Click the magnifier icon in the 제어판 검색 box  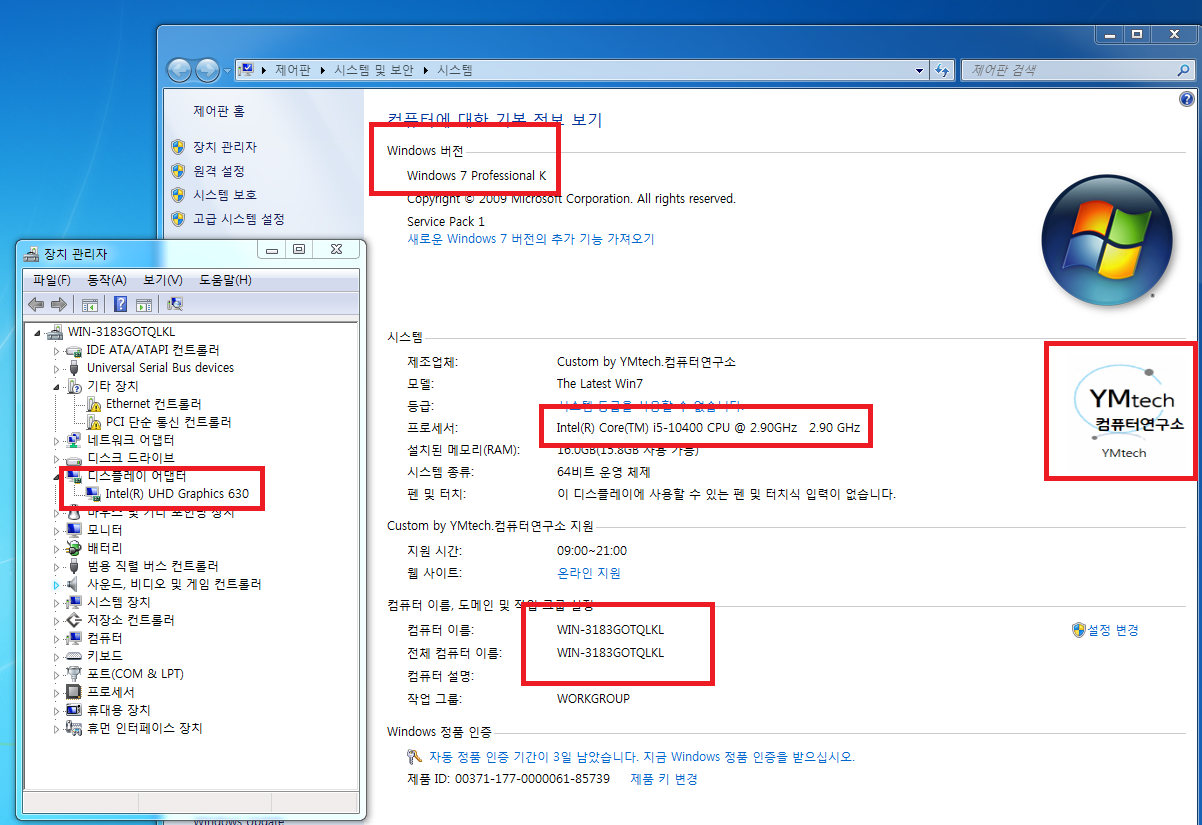click(x=1182, y=71)
